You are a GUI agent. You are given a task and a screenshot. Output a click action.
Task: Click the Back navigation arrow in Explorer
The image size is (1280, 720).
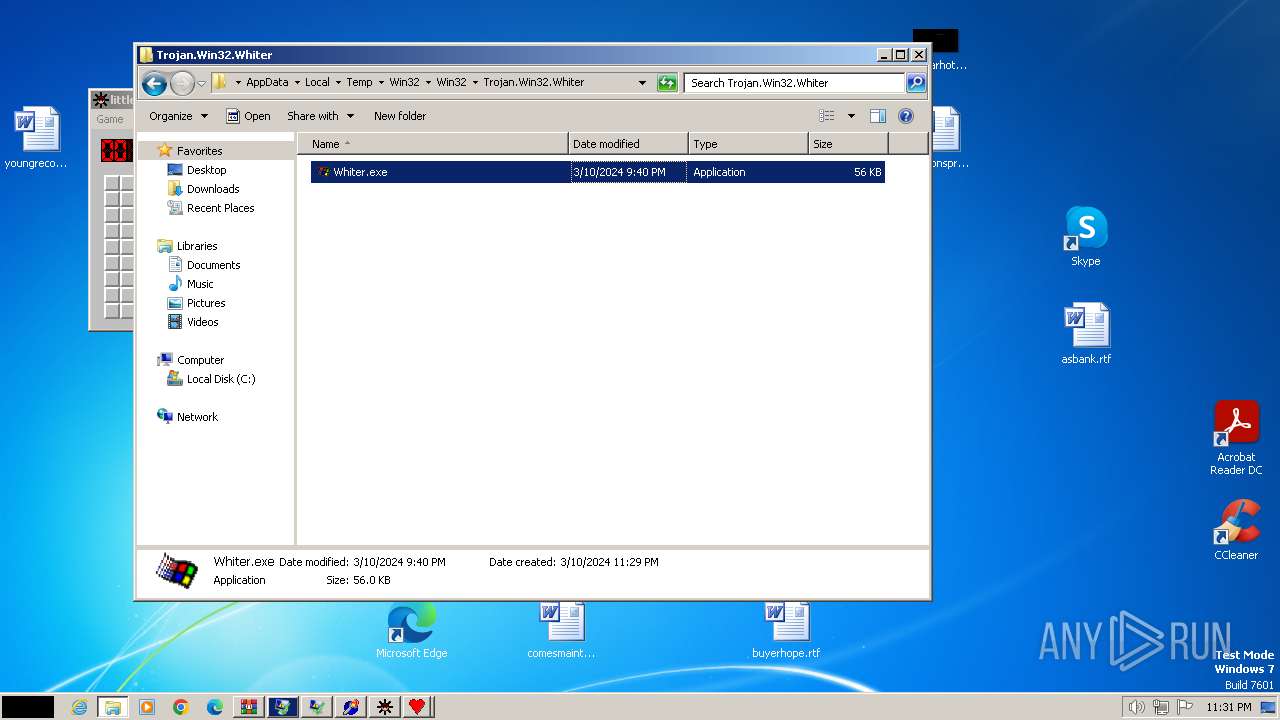click(154, 83)
